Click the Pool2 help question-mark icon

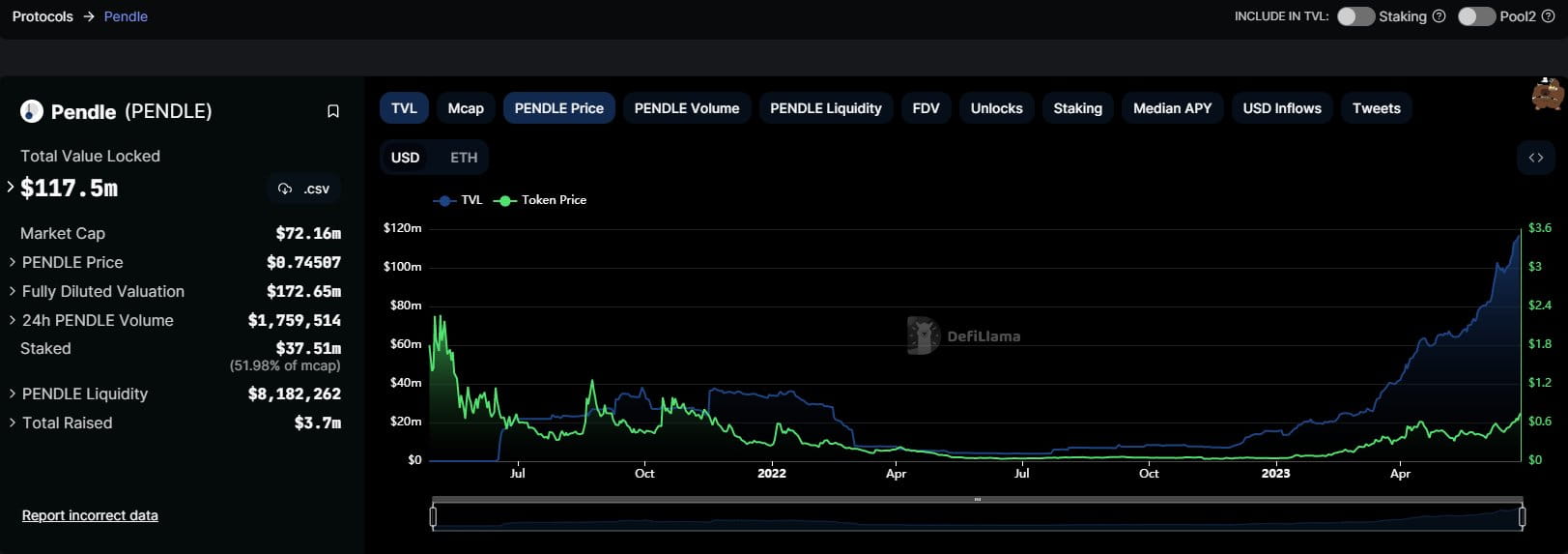(x=1548, y=16)
